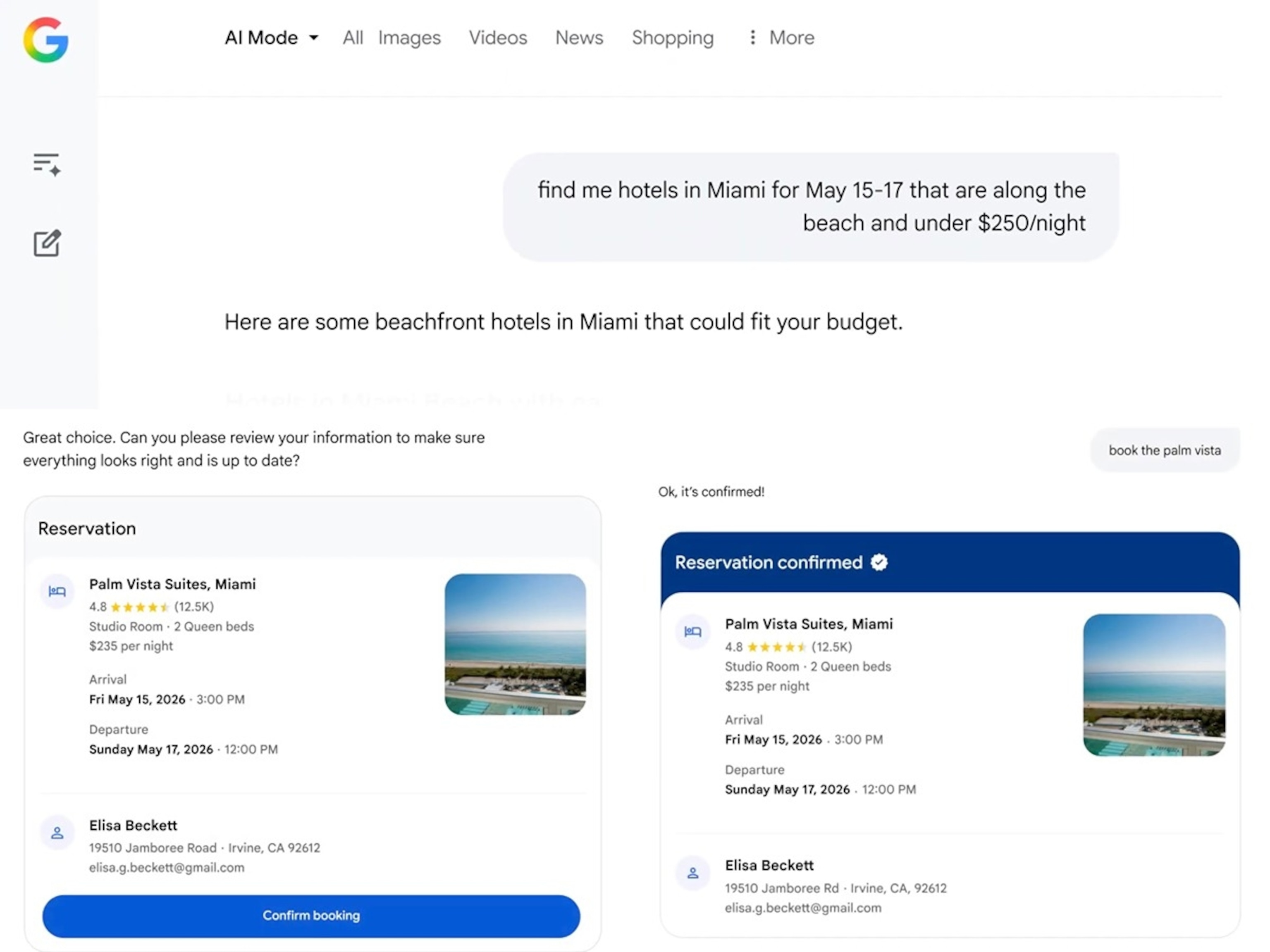Switch to the All results tab

point(353,38)
